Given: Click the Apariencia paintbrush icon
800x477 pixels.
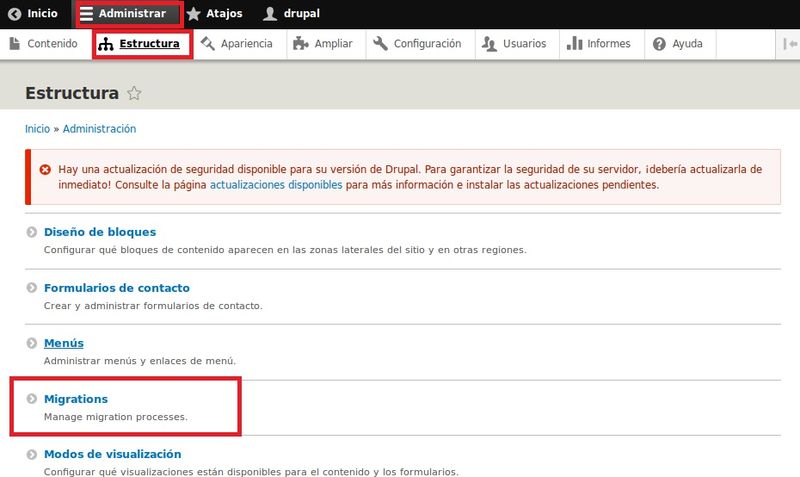Looking at the screenshot, I should coord(208,43).
